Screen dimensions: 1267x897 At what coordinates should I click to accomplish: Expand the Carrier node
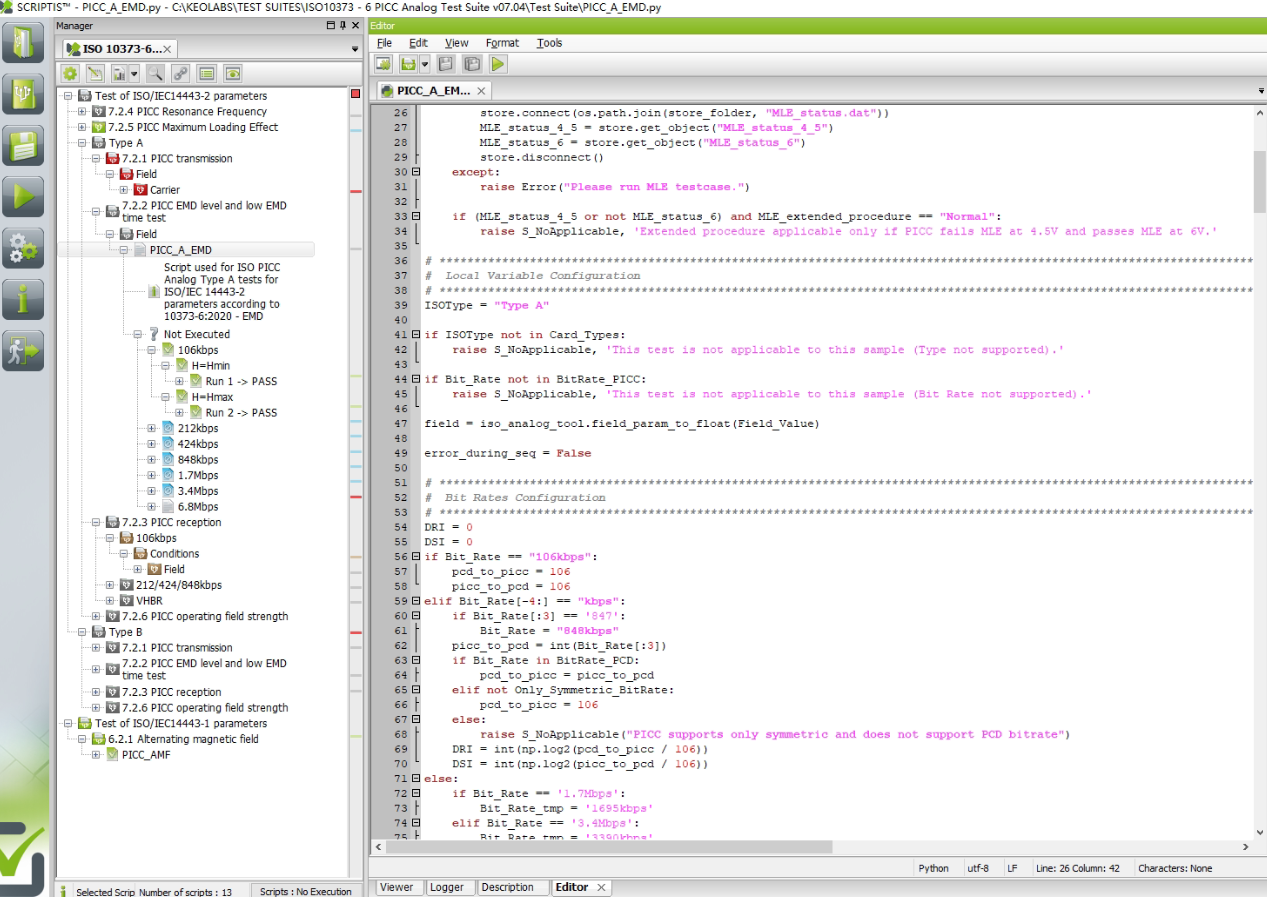point(124,190)
